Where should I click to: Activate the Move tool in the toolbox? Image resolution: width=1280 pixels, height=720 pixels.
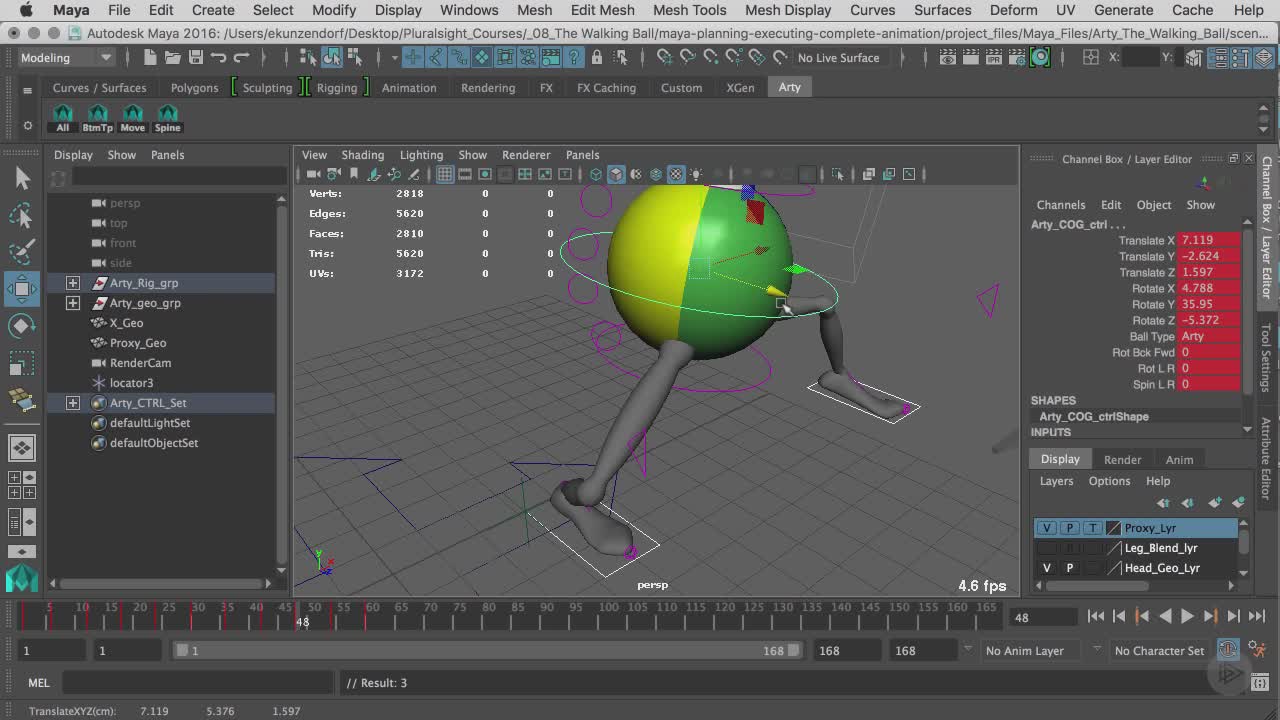tap(22, 289)
